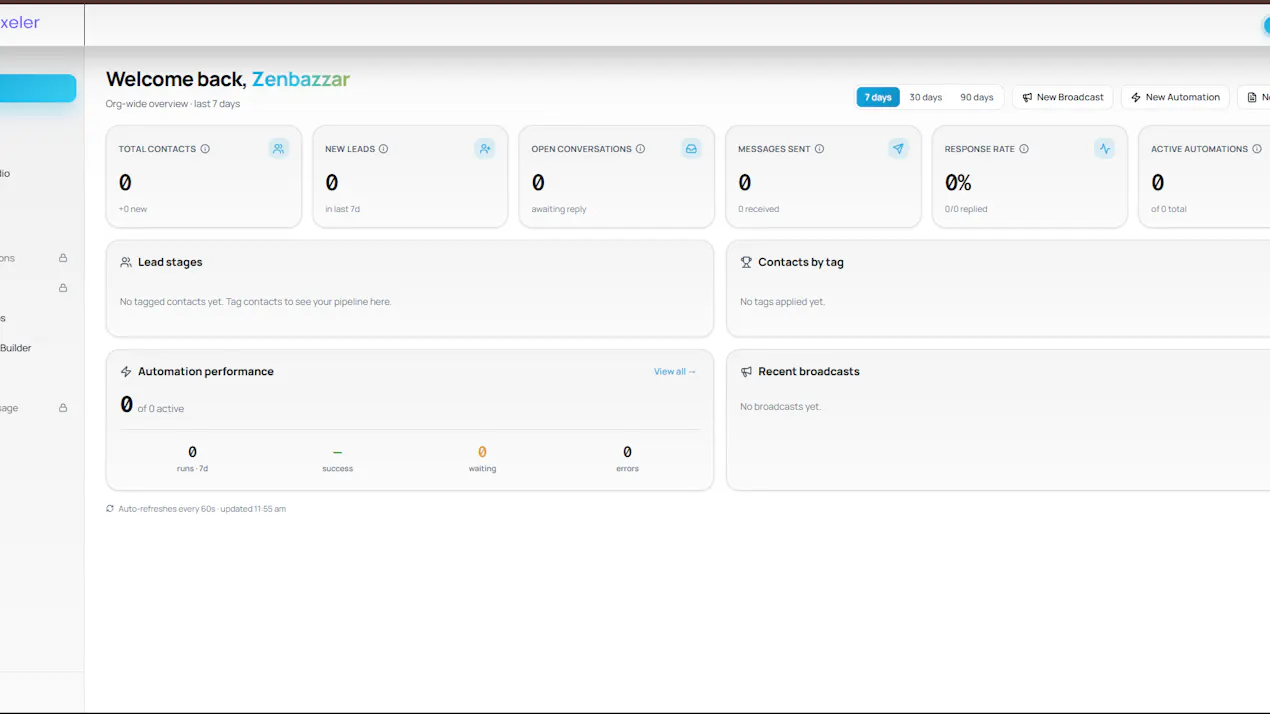Click the 'No broadcasts yet.' message
Image resolution: width=1270 pixels, height=714 pixels.
pyautogui.click(x=780, y=407)
